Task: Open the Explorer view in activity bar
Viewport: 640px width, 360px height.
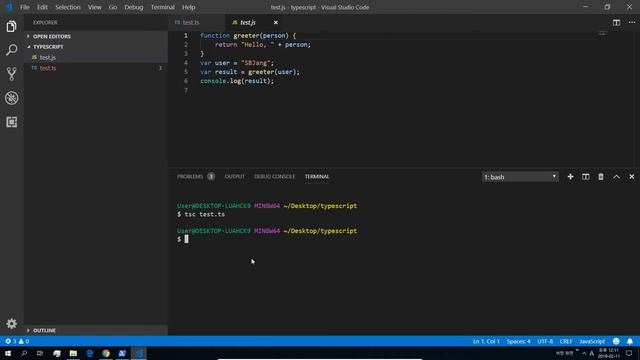Action: 11,27
